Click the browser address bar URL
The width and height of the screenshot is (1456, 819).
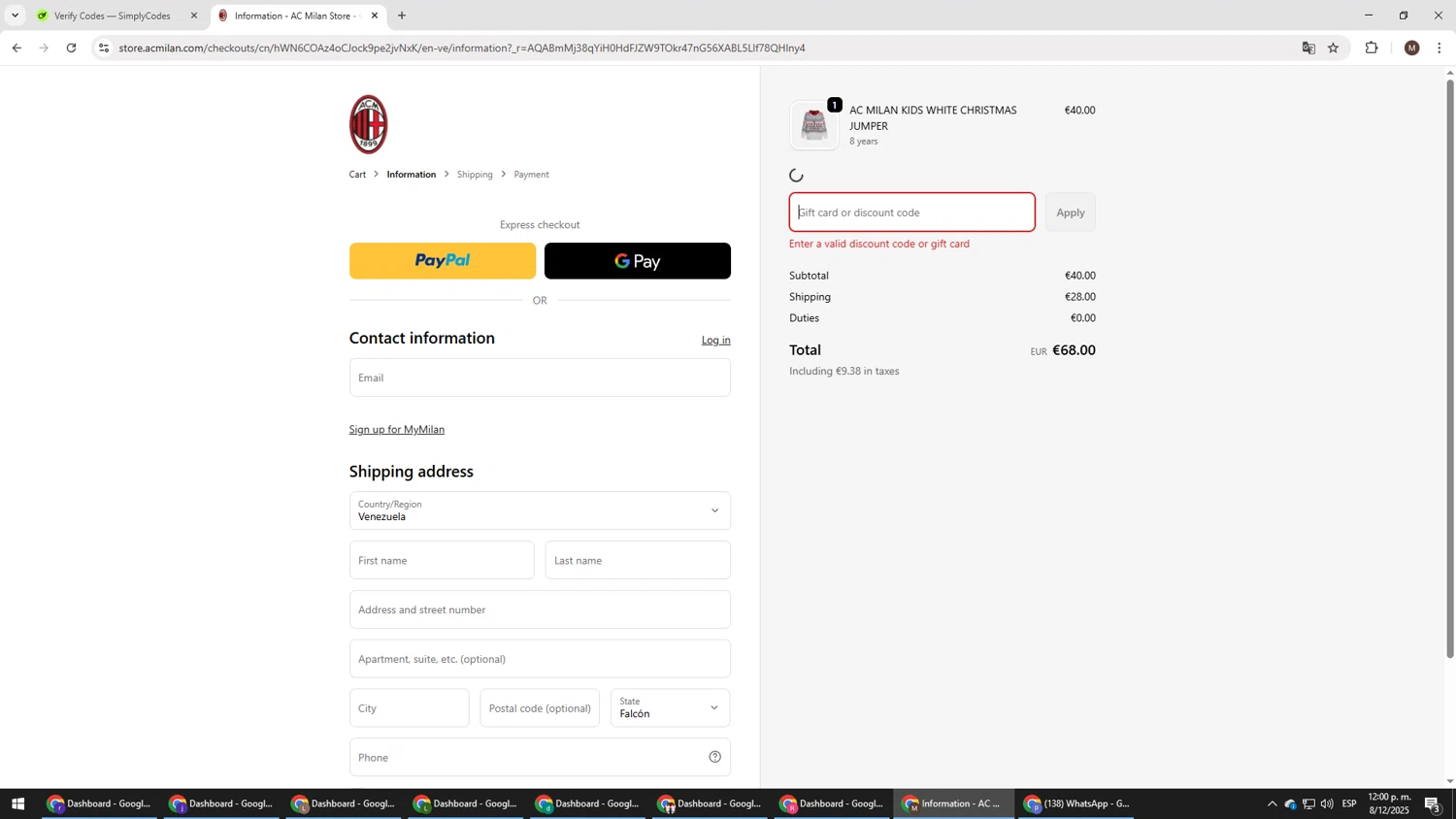tap(462, 48)
